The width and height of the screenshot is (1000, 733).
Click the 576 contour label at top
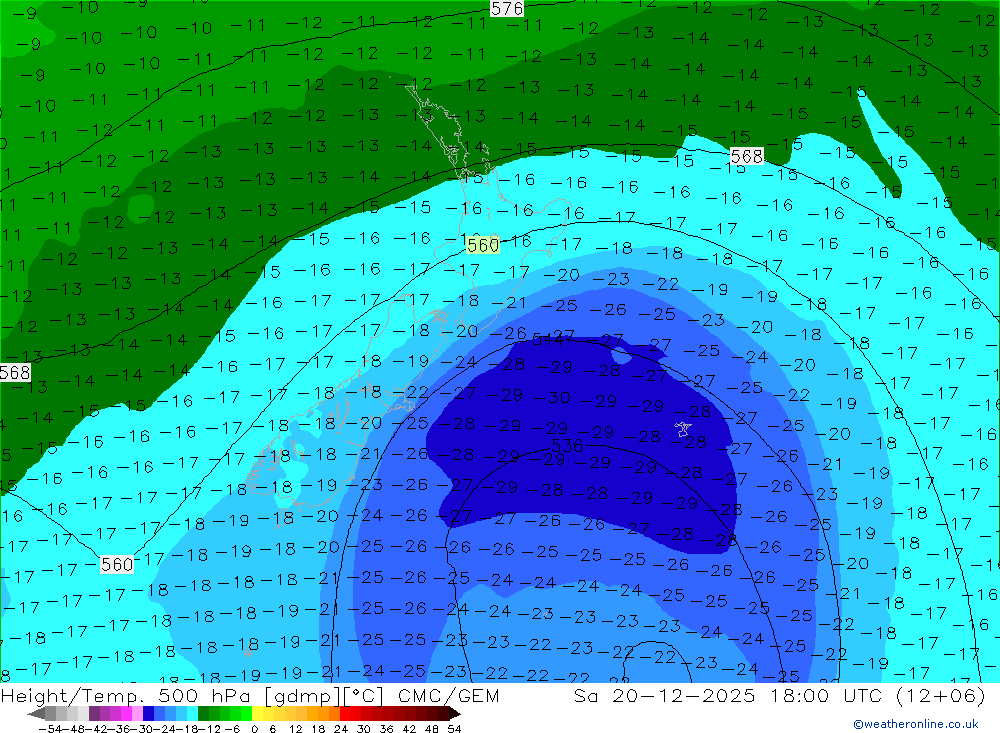507,8
